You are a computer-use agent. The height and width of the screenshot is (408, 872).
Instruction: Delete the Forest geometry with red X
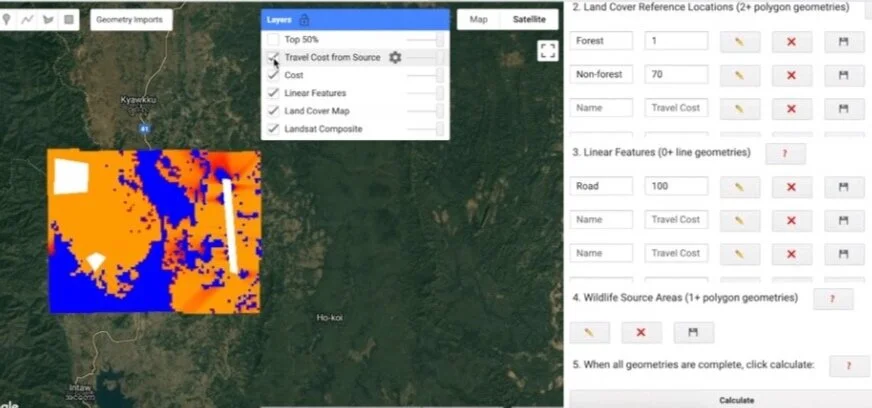pos(791,42)
